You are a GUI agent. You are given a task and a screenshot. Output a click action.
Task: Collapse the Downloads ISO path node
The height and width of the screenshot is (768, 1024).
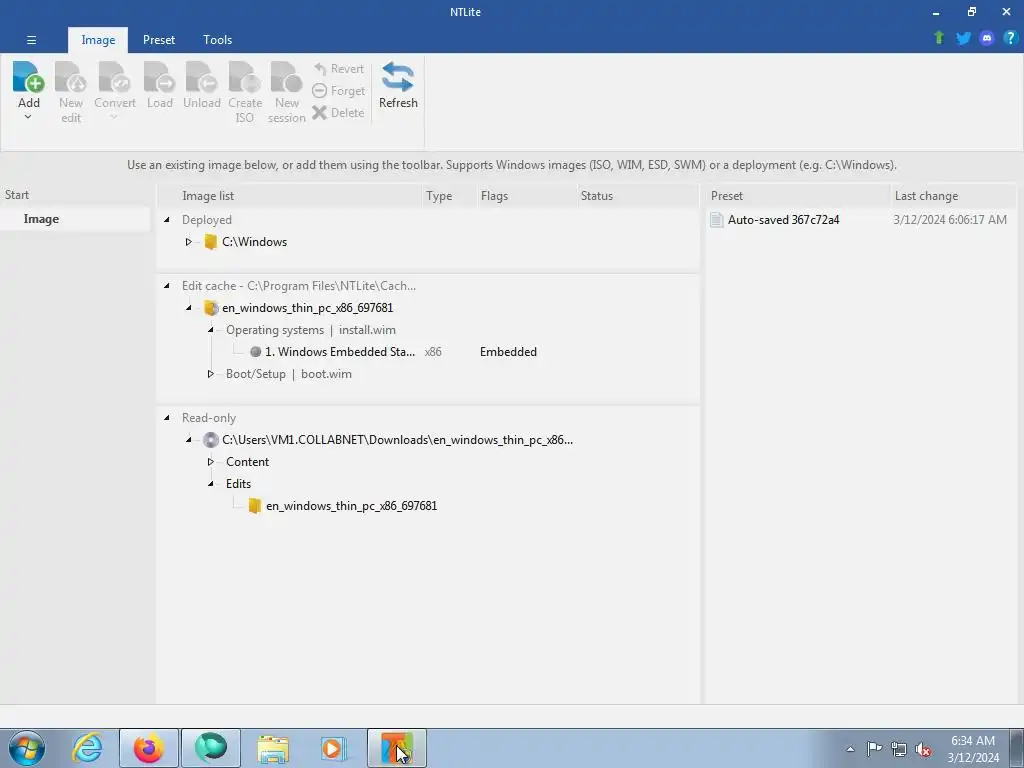[188, 440]
